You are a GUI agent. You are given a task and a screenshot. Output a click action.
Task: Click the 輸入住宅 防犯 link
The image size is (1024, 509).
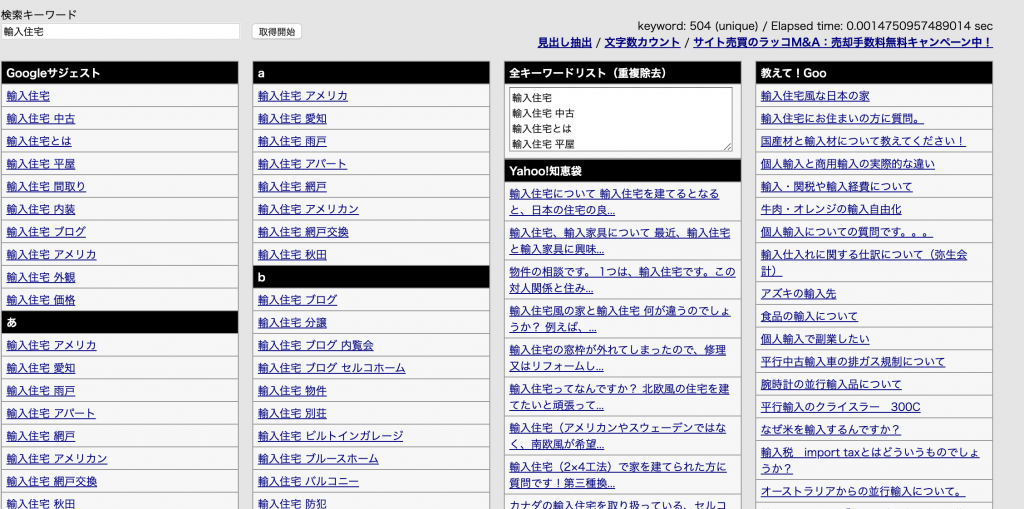tap(292, 503)
